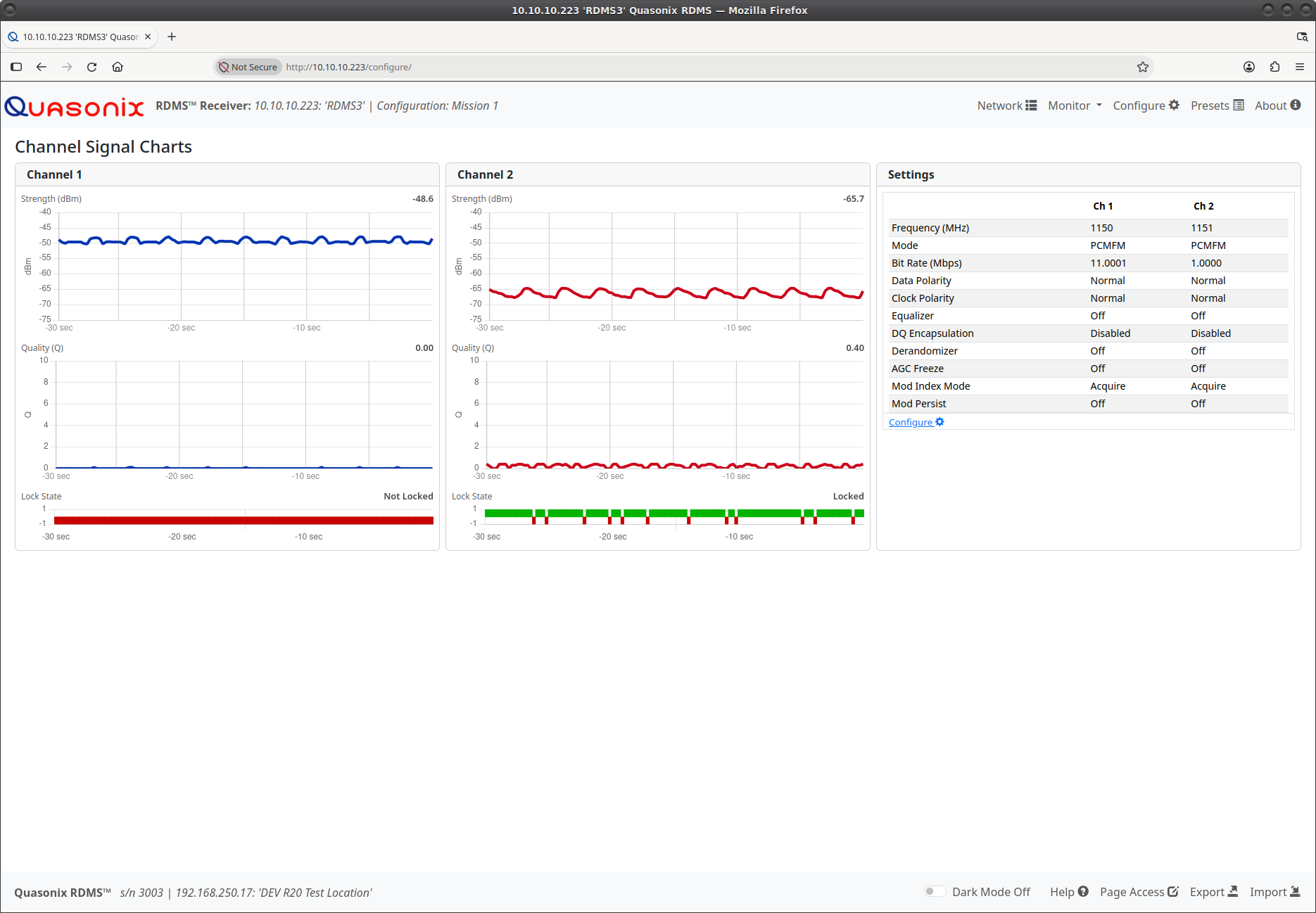Open the About page
The height and width of the screenshot is (913, 1316).
(1277, 106)
